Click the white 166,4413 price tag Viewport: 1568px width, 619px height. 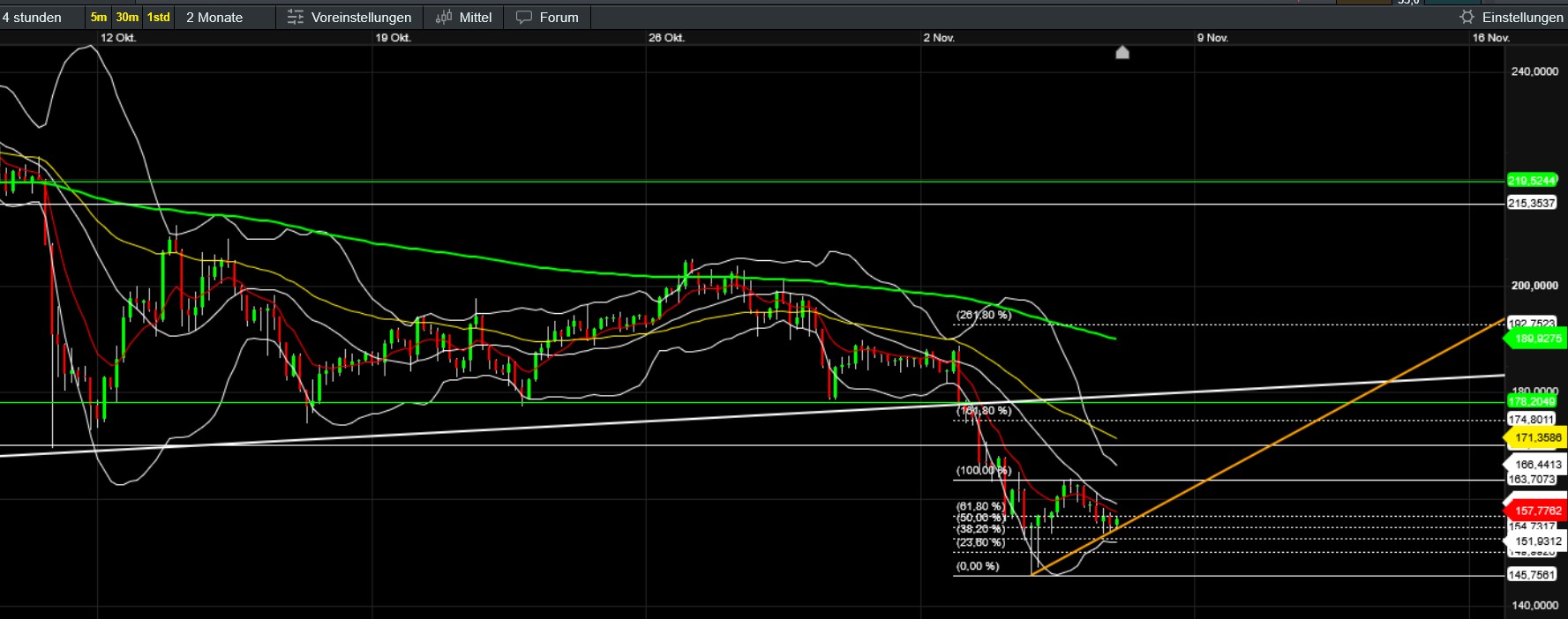tap(1537, 464)
